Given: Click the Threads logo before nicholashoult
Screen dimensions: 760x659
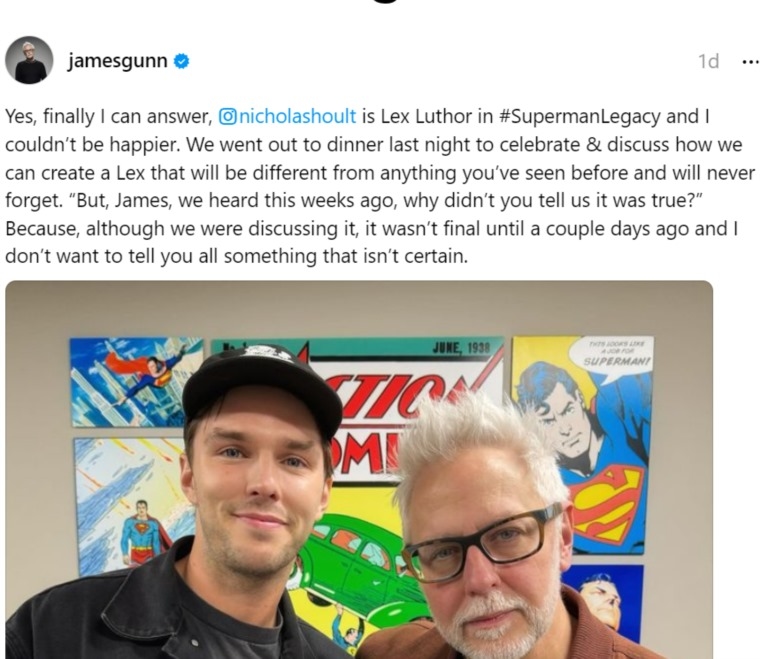Looking at the screenshot, I should [x=227, y=117].
